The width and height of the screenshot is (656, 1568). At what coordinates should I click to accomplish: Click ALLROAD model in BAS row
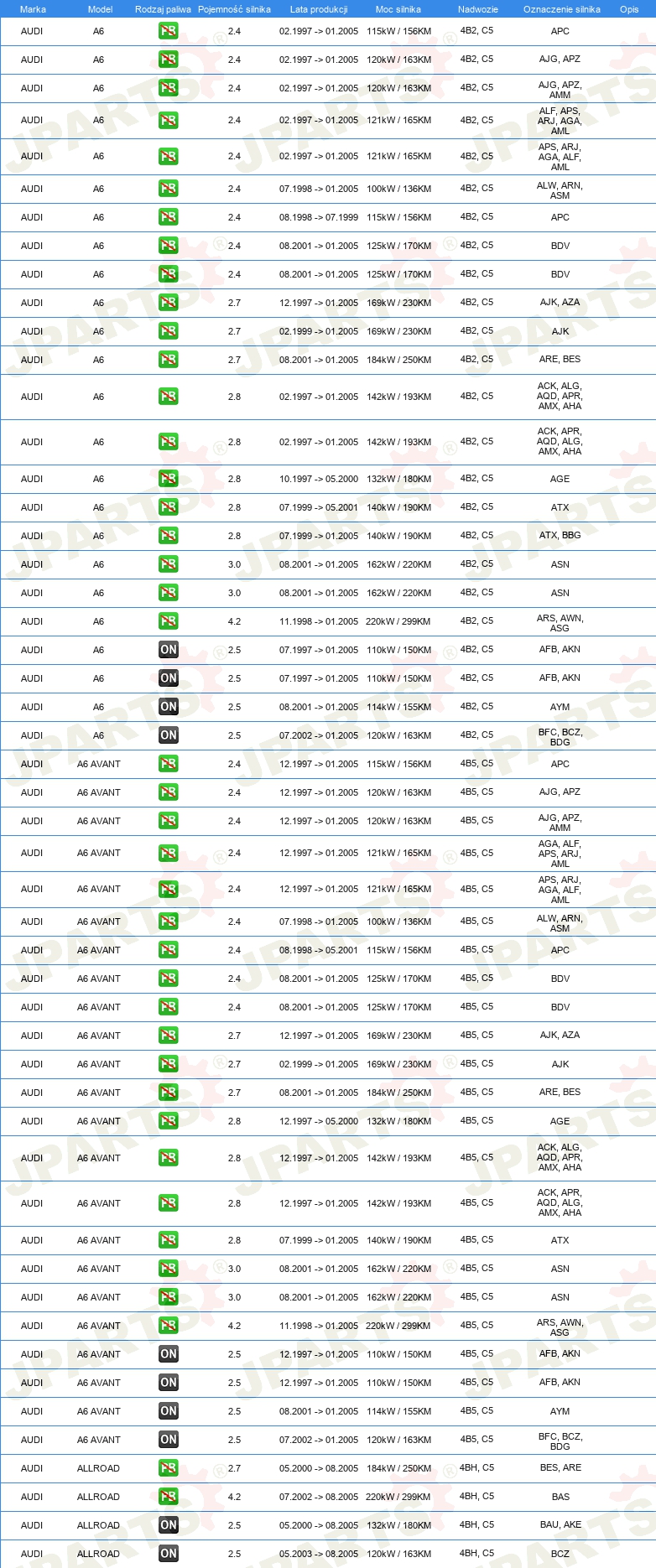(x=98, y=1497)
